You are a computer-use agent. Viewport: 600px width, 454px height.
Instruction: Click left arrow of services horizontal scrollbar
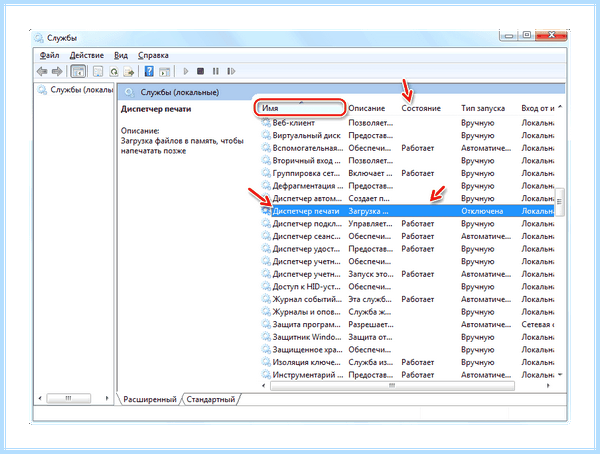click(x=264, y=386)
